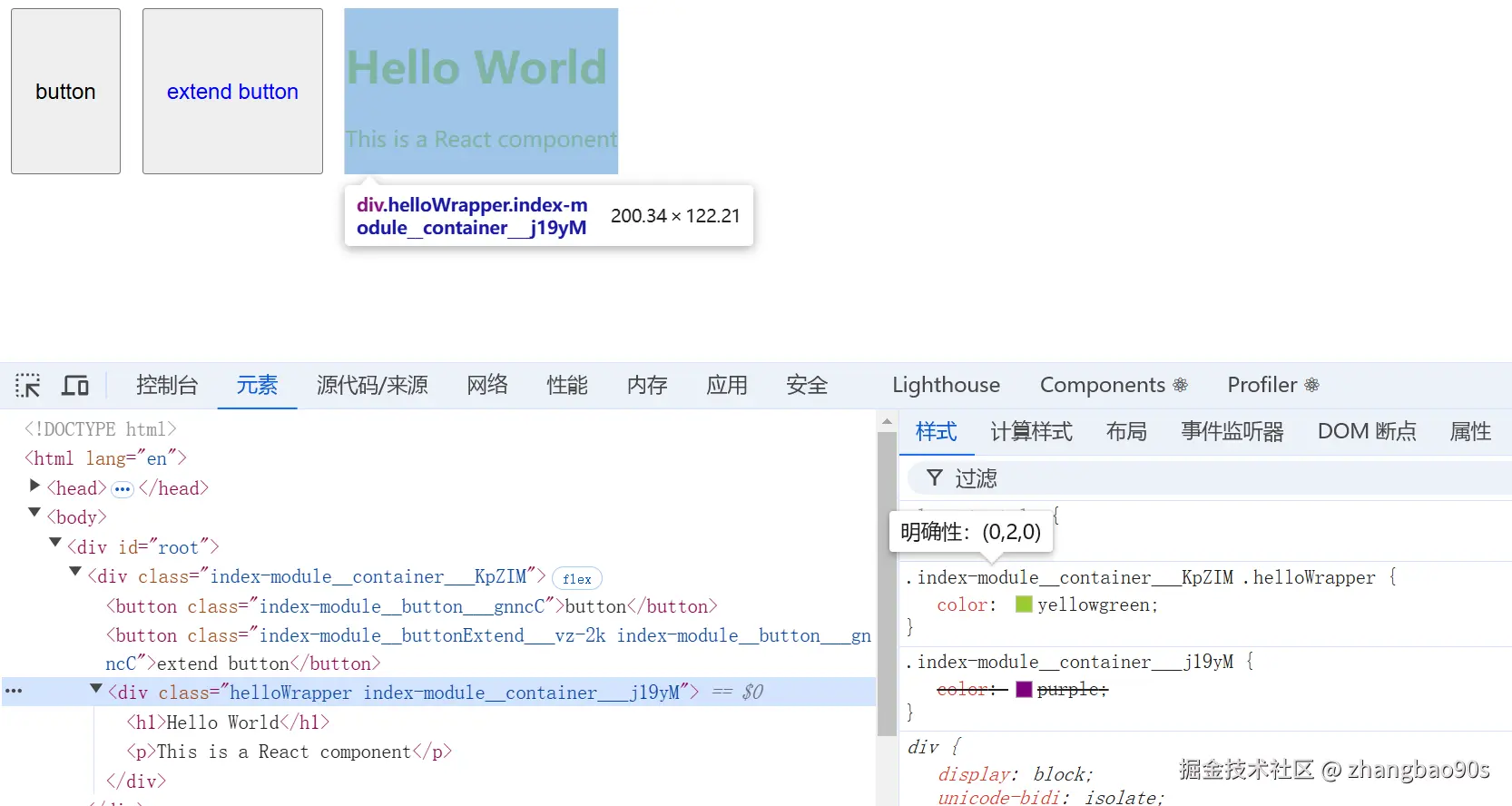This screenshot has width=1512, height=806.
Task: Click the unicode-bidi: isolate declaration
Action: tap(1051, 797)
